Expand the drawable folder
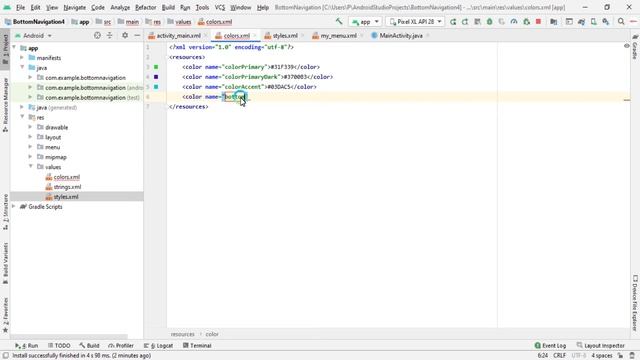640x360 pixels. [x=30, y=127]
